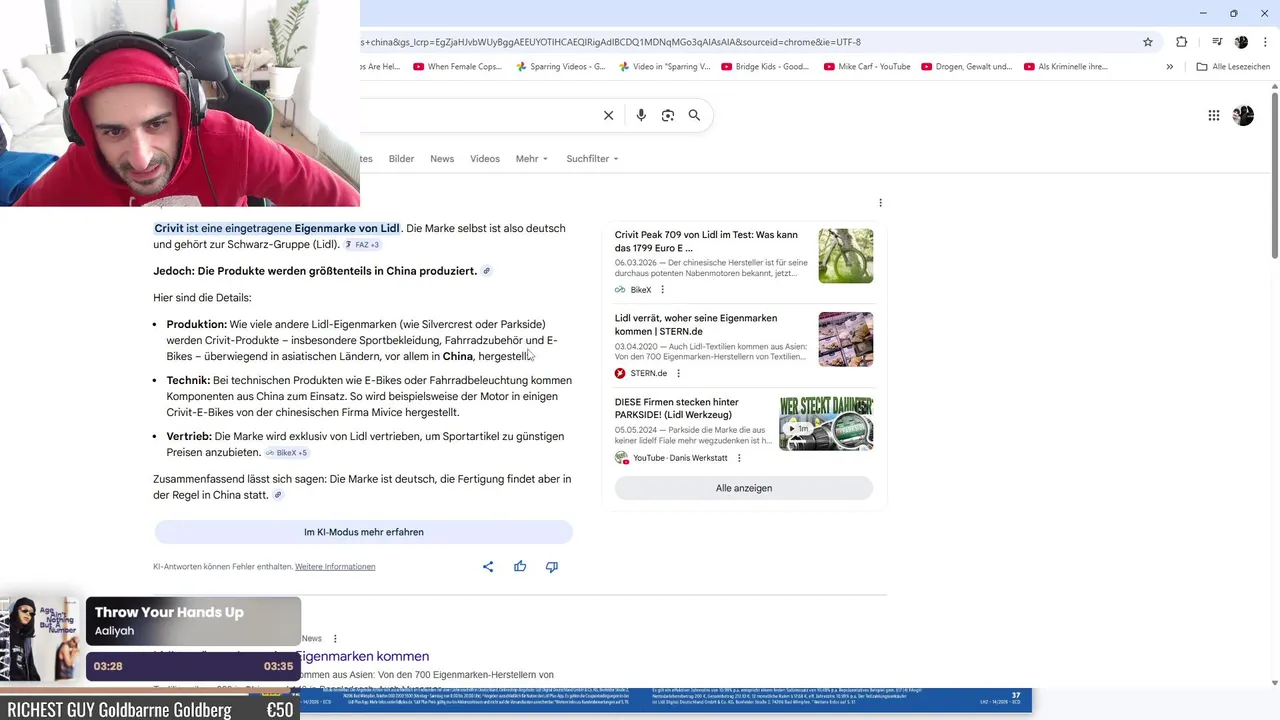Click the bold 'Technik:' bullet heading

[188, 381]
